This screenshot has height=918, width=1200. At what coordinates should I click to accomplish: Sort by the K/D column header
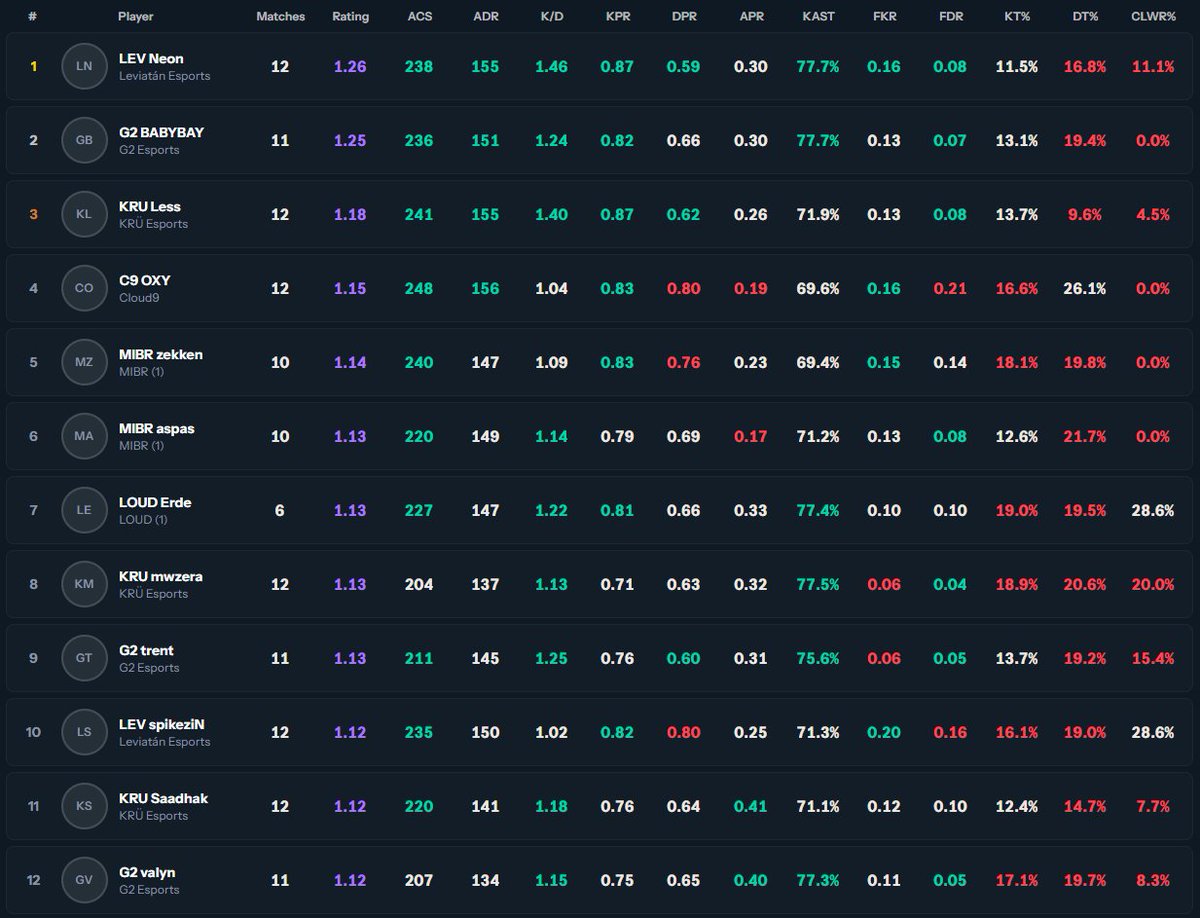tap(551, 17)
